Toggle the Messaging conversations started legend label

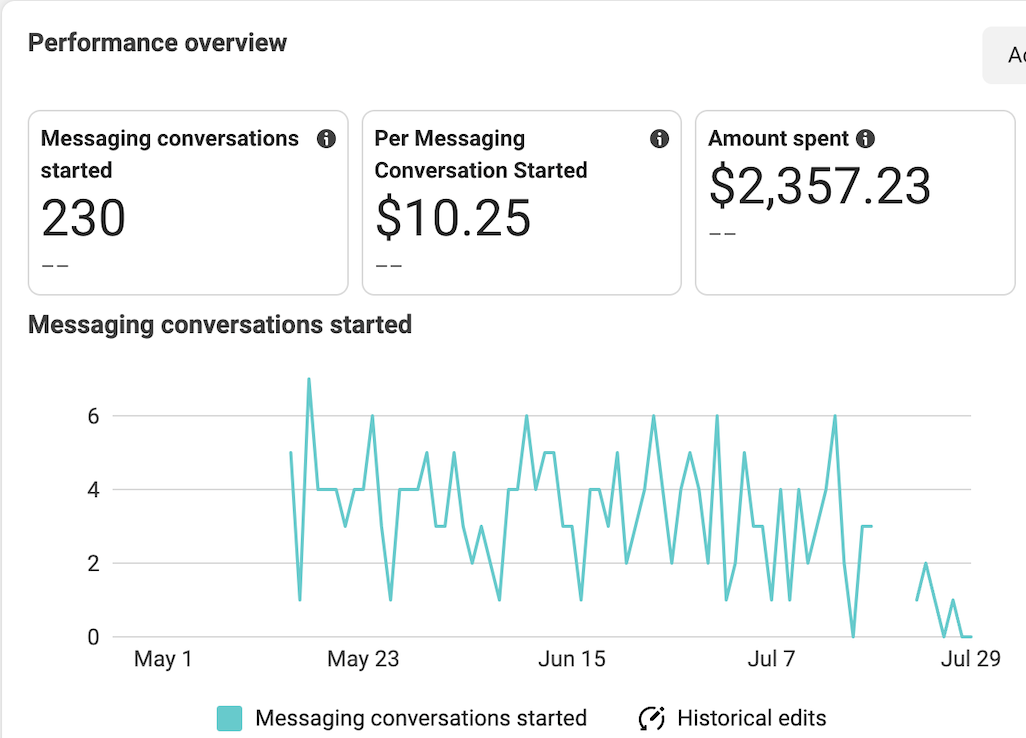point(421,718)
